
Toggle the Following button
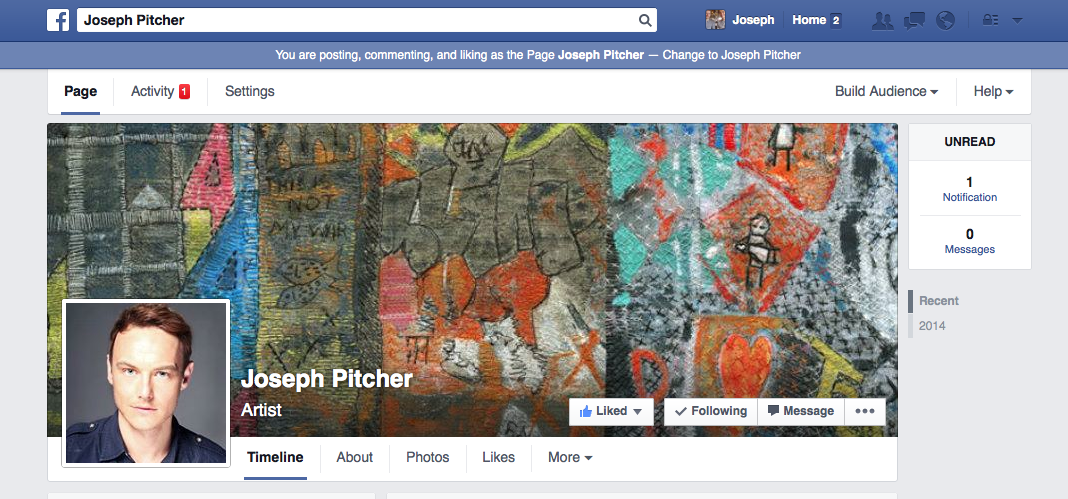[x=710, y=411]
